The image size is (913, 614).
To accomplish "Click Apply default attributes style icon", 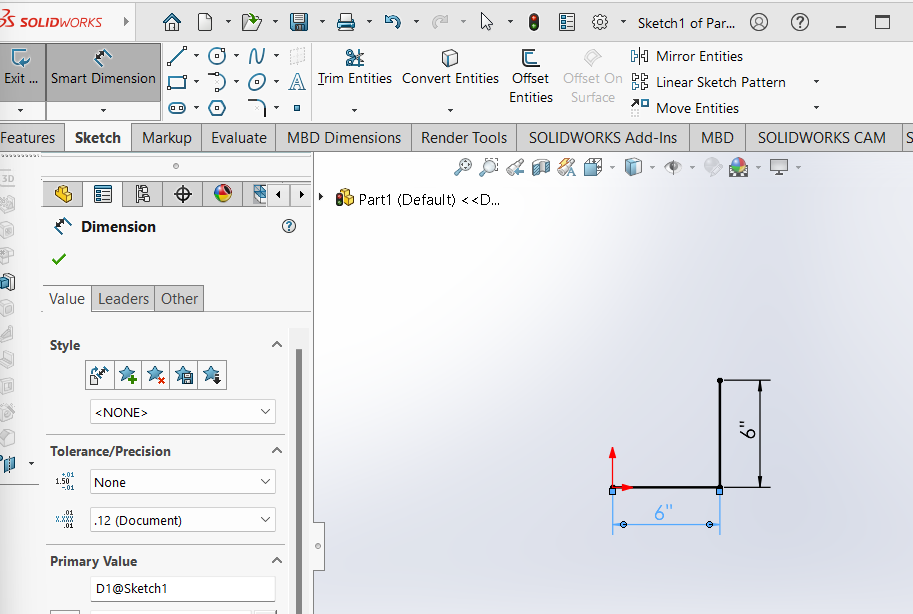I will pos(99,375).
